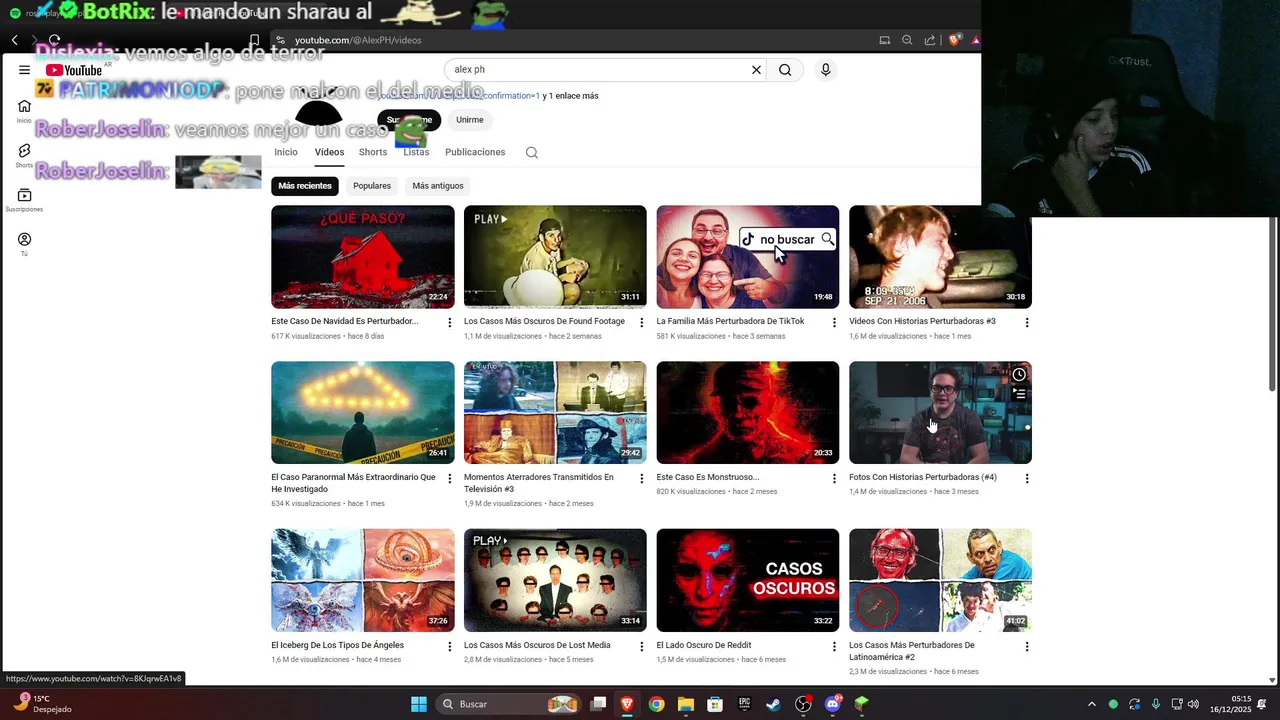Image resolution: width=1280 pixels, height=720 pixels.
Task: Bookmark this page in browser toolbar
Action: click(x=254, y=40)
